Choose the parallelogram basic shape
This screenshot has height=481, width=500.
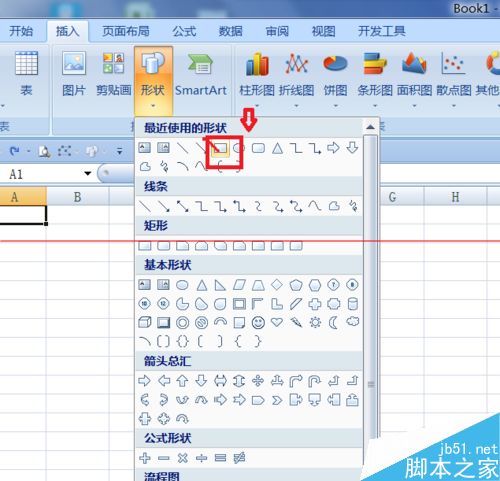(x=239, y=285)
